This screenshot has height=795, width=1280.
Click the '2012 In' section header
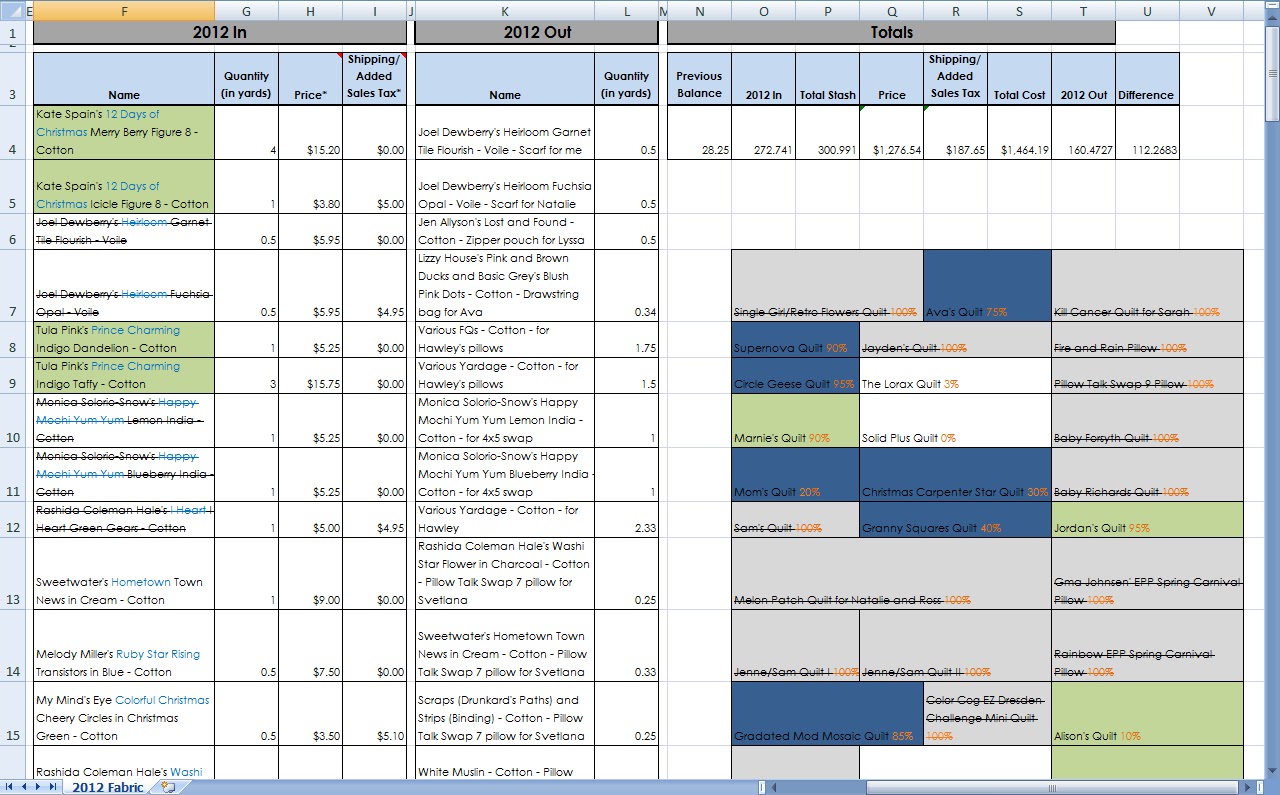click(x=219, y=32)
